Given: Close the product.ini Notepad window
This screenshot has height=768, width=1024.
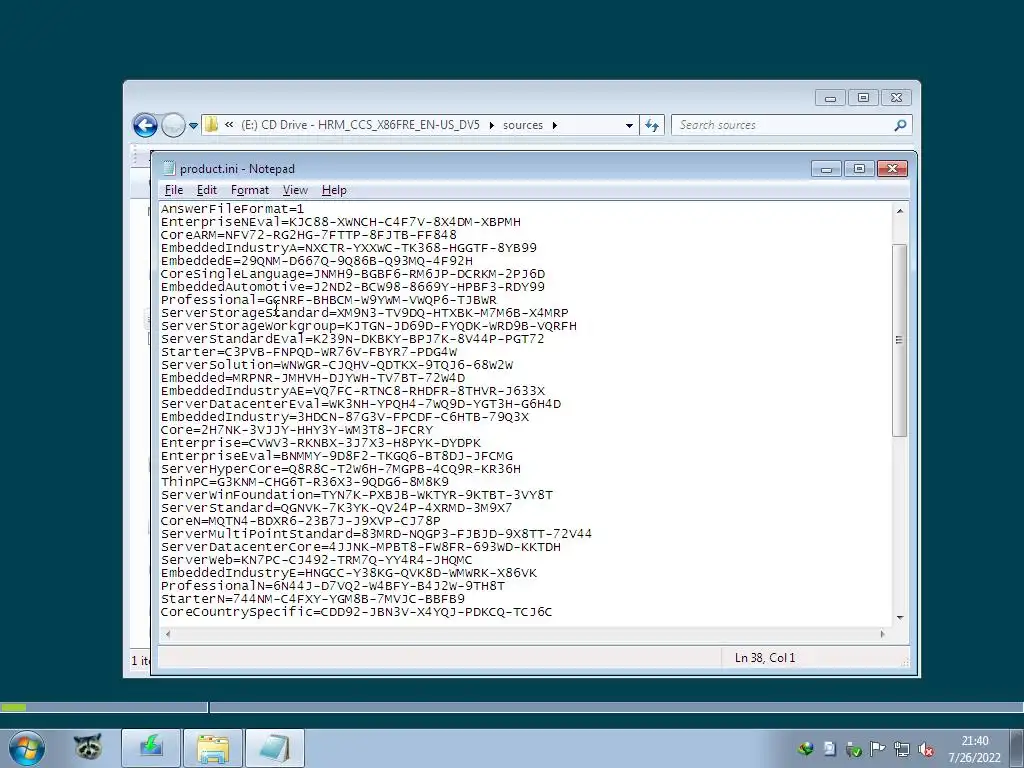Looking at the screenshot, I should (892, 169).
